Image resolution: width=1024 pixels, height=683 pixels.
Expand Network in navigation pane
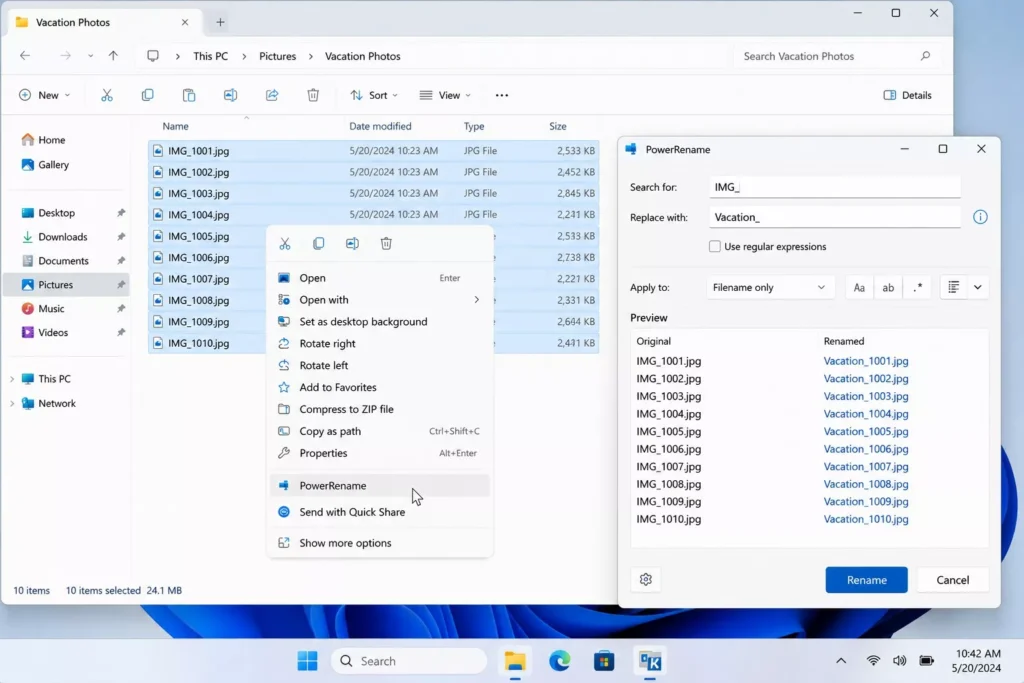click(x=12, y=404)
